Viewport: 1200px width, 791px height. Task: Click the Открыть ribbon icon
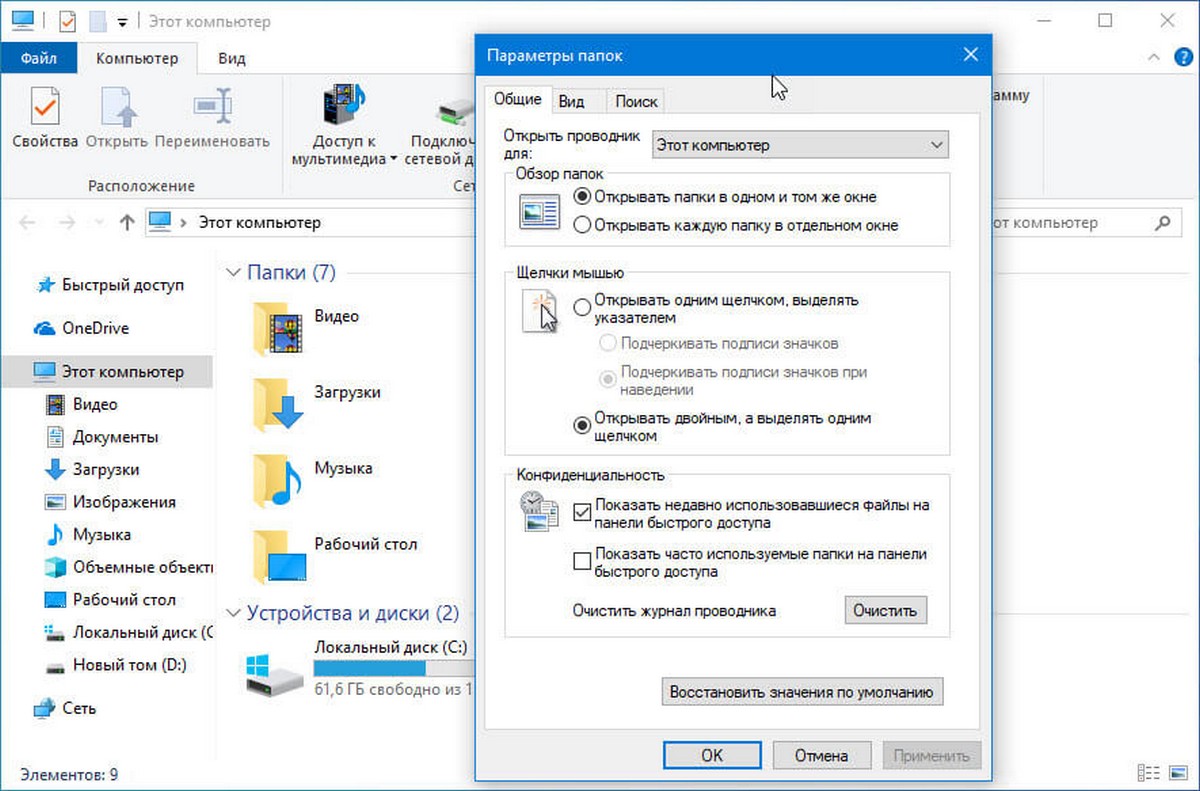(118, 108)
